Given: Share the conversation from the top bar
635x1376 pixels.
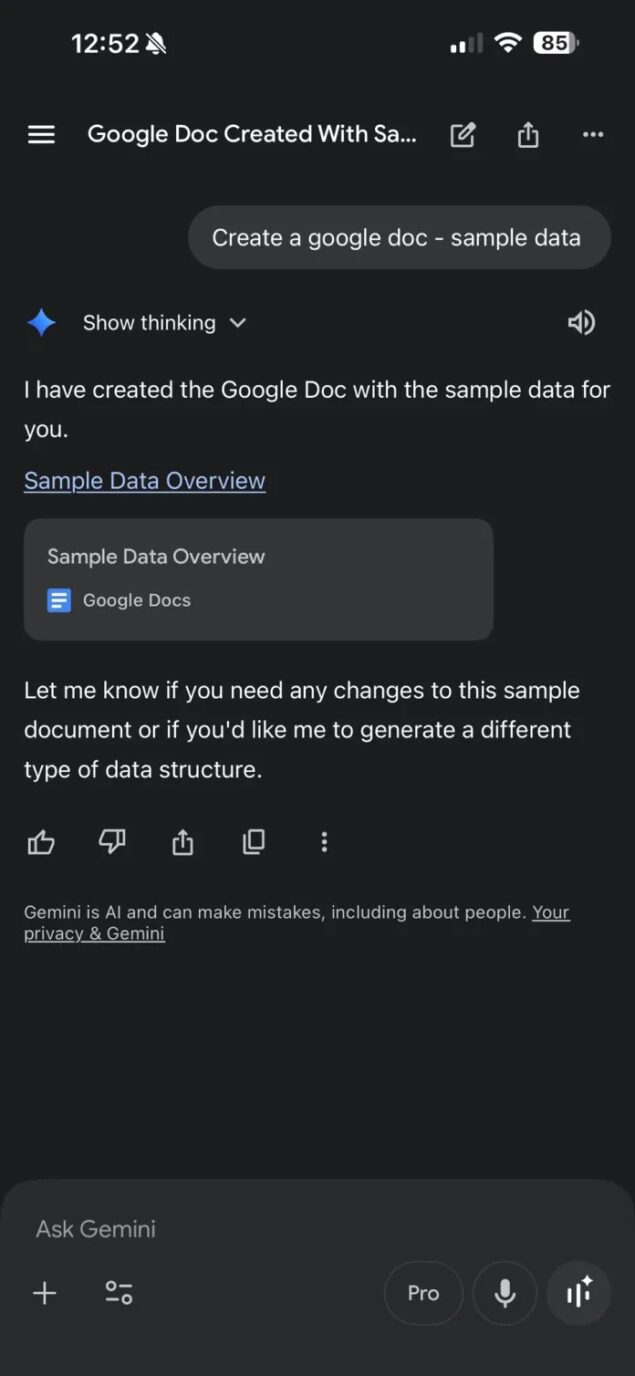Looking at the screenshot, I should [528, 135].
